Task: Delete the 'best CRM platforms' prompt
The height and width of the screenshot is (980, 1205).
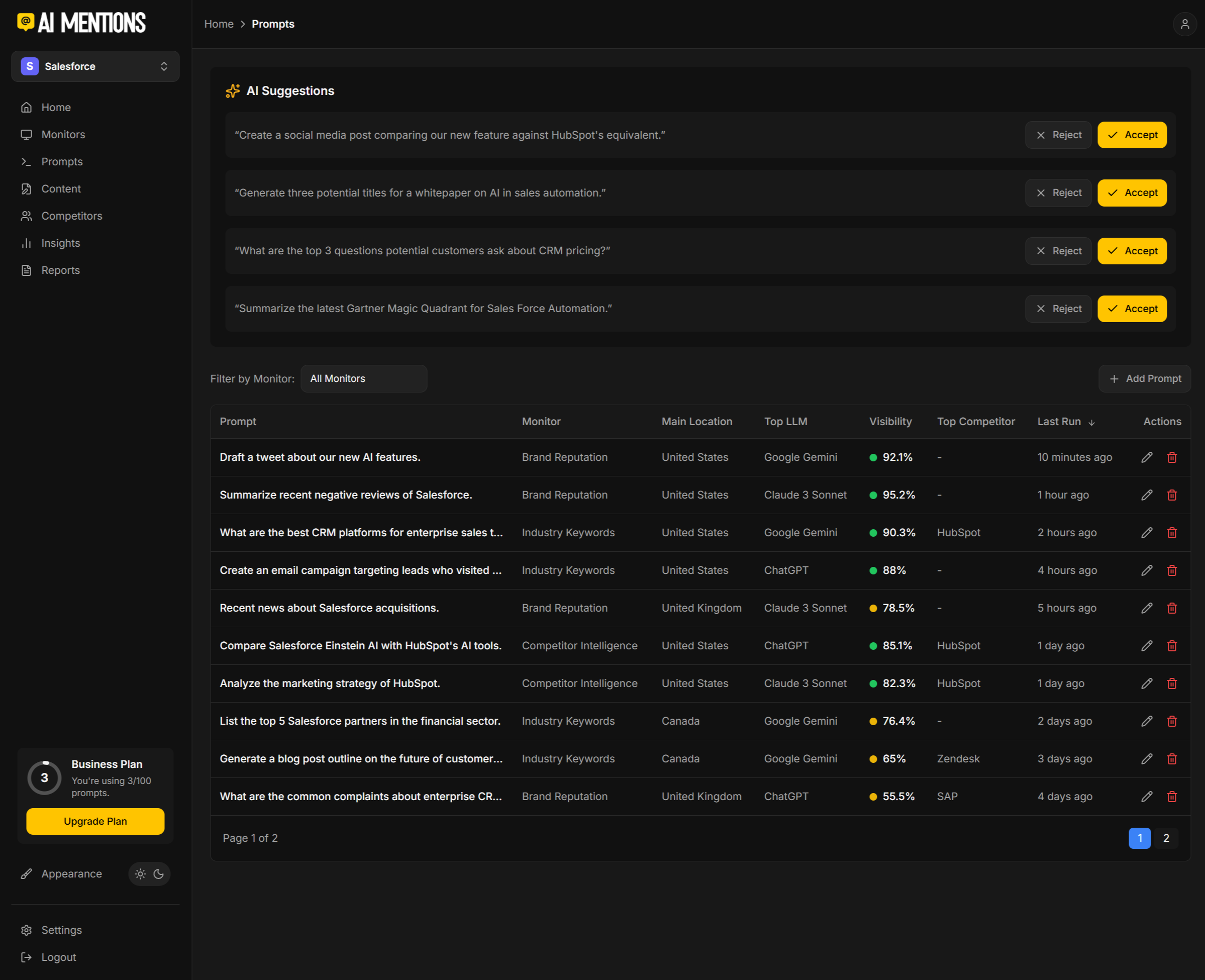Action: click(x=1172, y=533)
